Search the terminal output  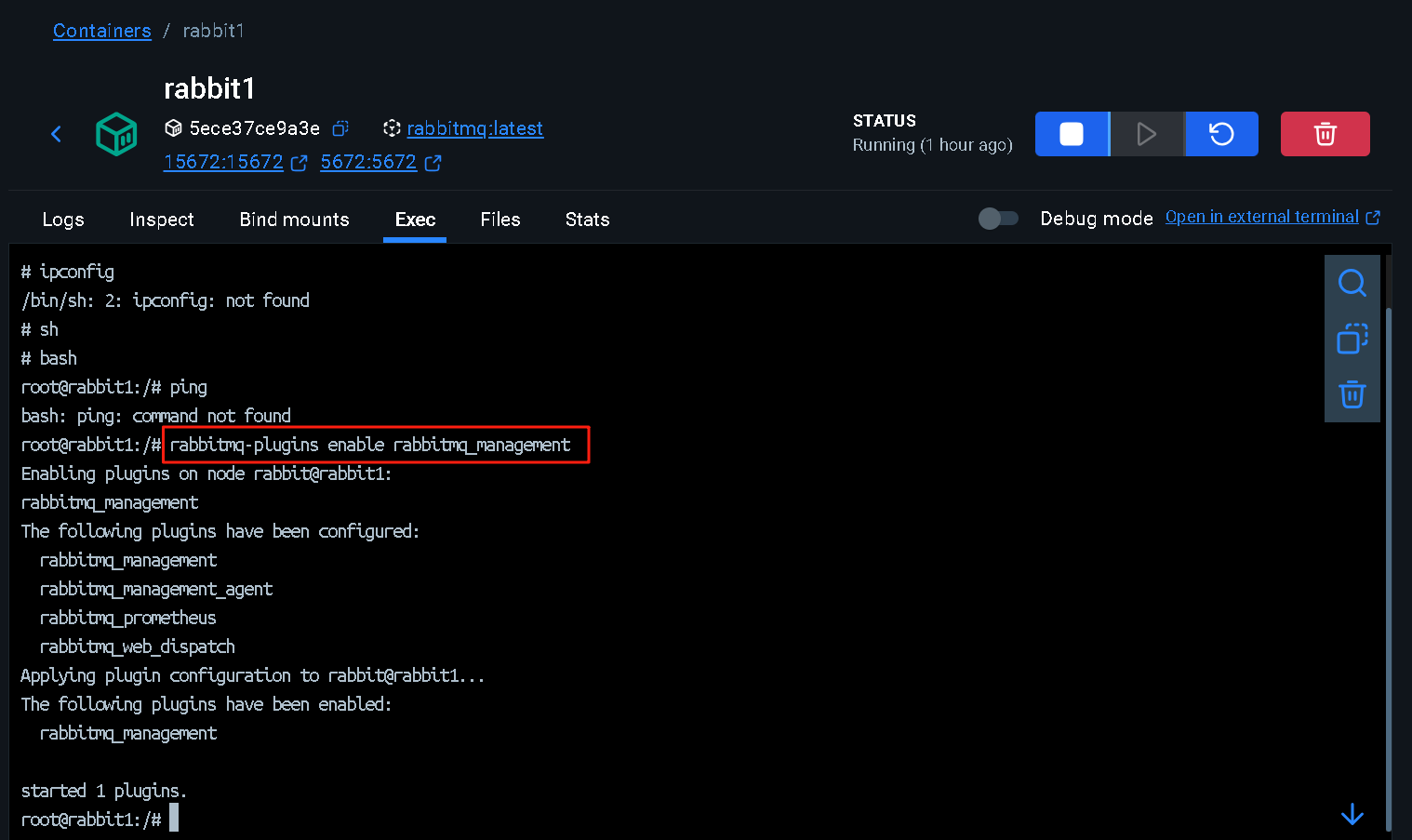pyautogui.click(x=1352, y=283)
